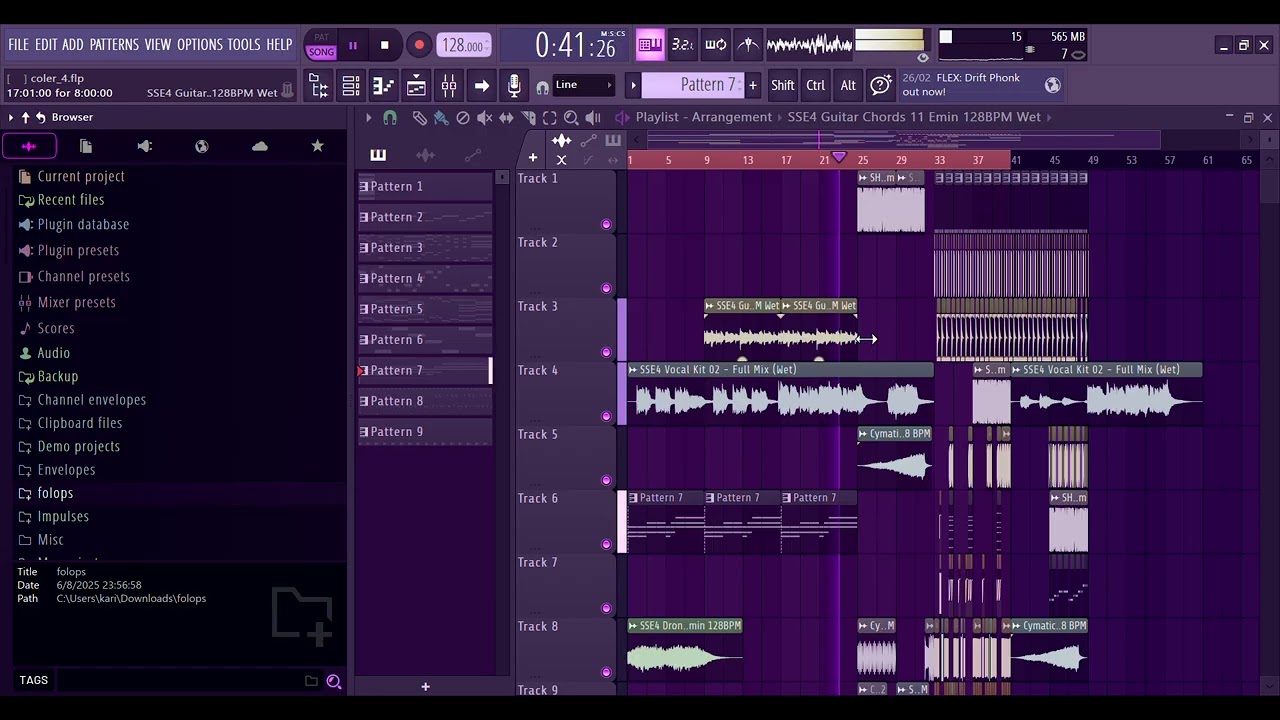This screenshot has height=720, width=1280.
Task: Mute Track 8 using its circle toggle
Action: (x=606, y=672)
